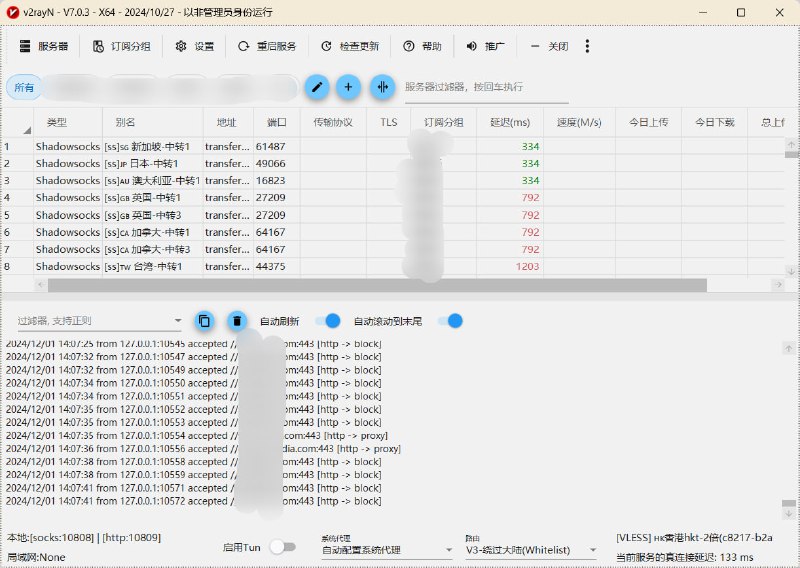Select the 日本-中转1 server row
800x568 pixels.
[393, 163]
